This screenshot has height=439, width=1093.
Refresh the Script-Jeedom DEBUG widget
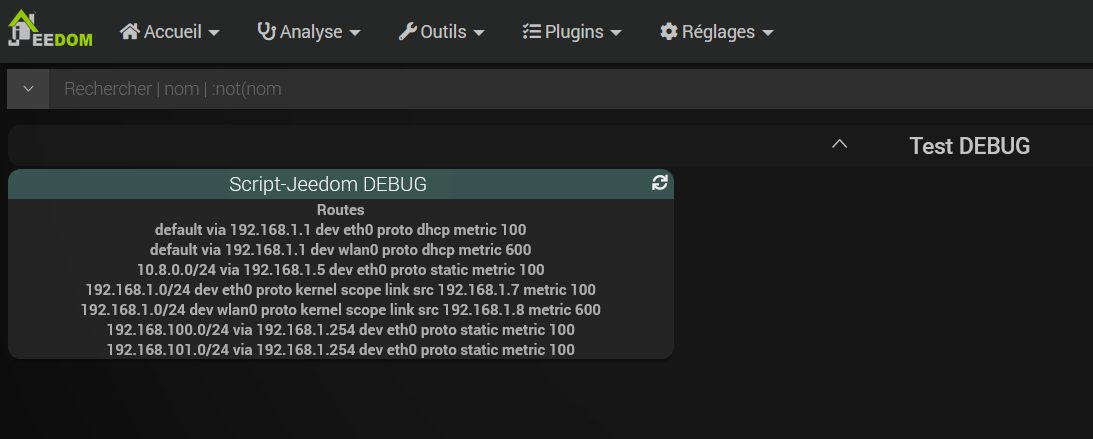659,183
